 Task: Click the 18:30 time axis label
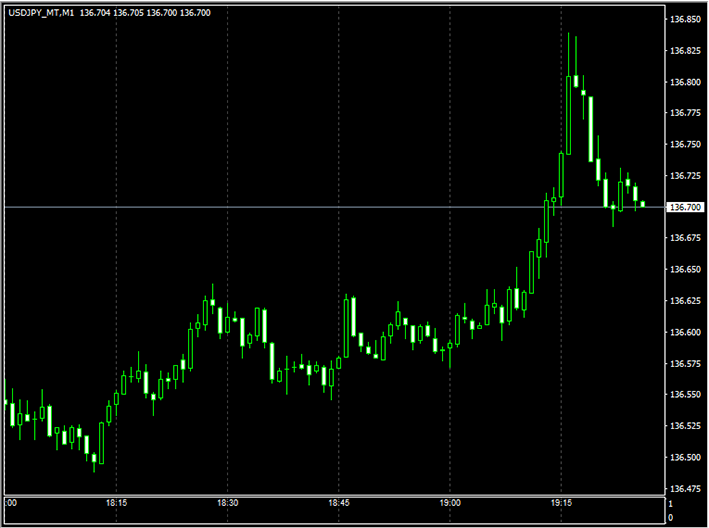(x=227, y=503)
